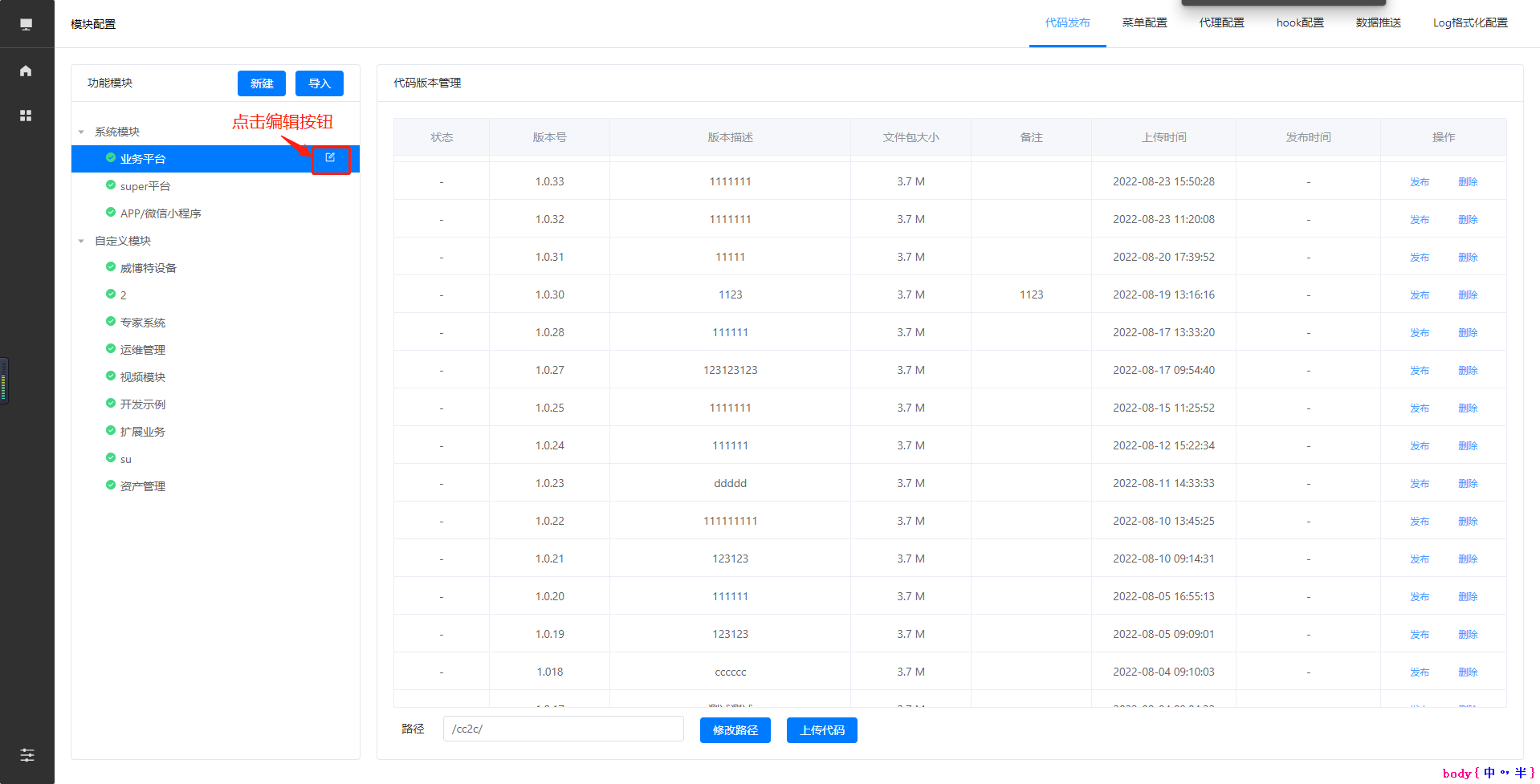Viewport: 1540px width, 784px height.
Task: Click edit icon beside 业务平台
Action: pyautogui.click(x=330, y=158)
